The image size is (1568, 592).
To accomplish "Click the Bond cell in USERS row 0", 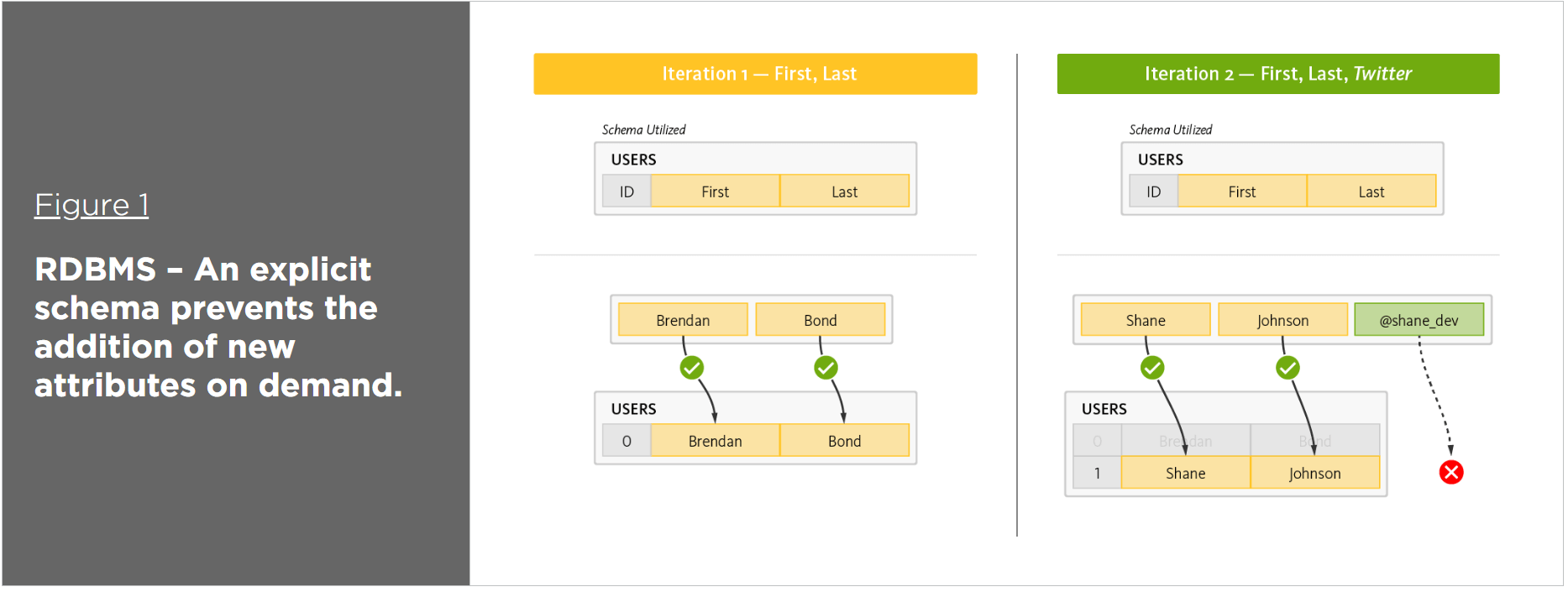I will point(844,441).
